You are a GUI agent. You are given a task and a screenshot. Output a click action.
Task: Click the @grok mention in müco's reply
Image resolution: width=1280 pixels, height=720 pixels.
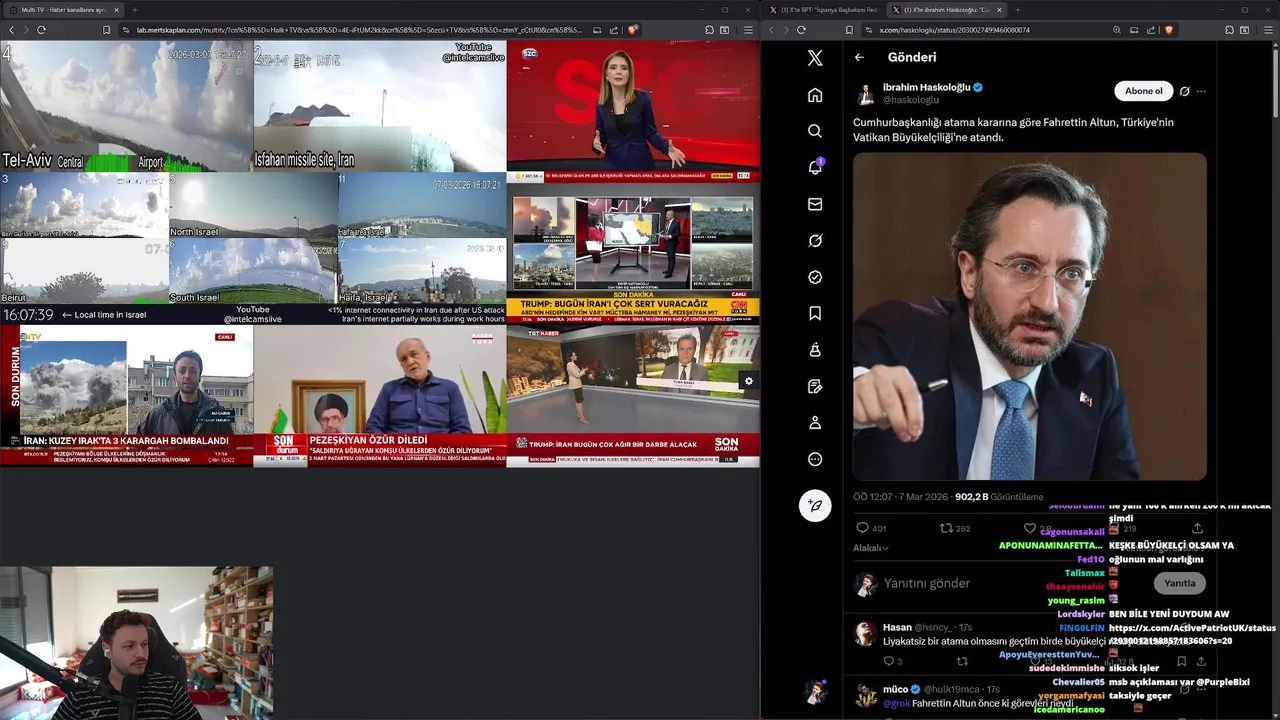895,703
